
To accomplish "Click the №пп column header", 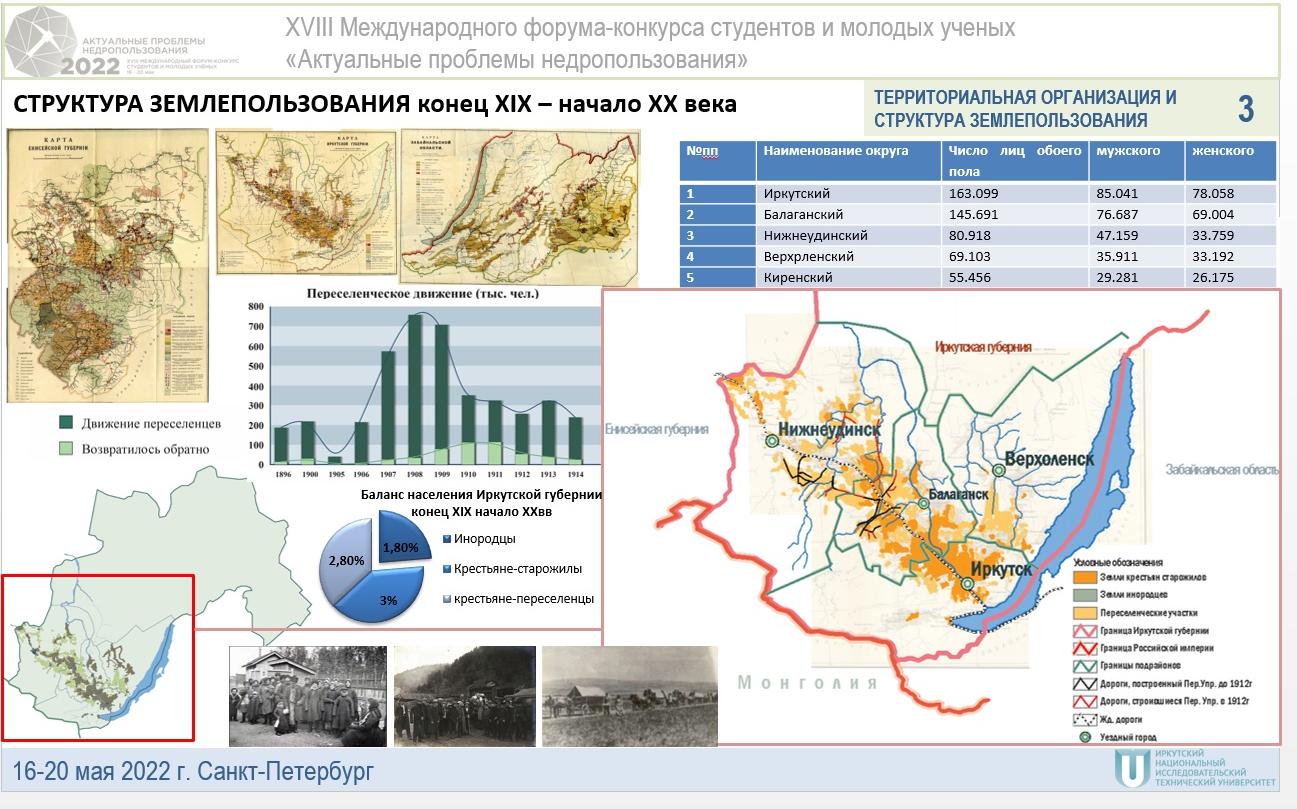I will (x=717, y=161).
